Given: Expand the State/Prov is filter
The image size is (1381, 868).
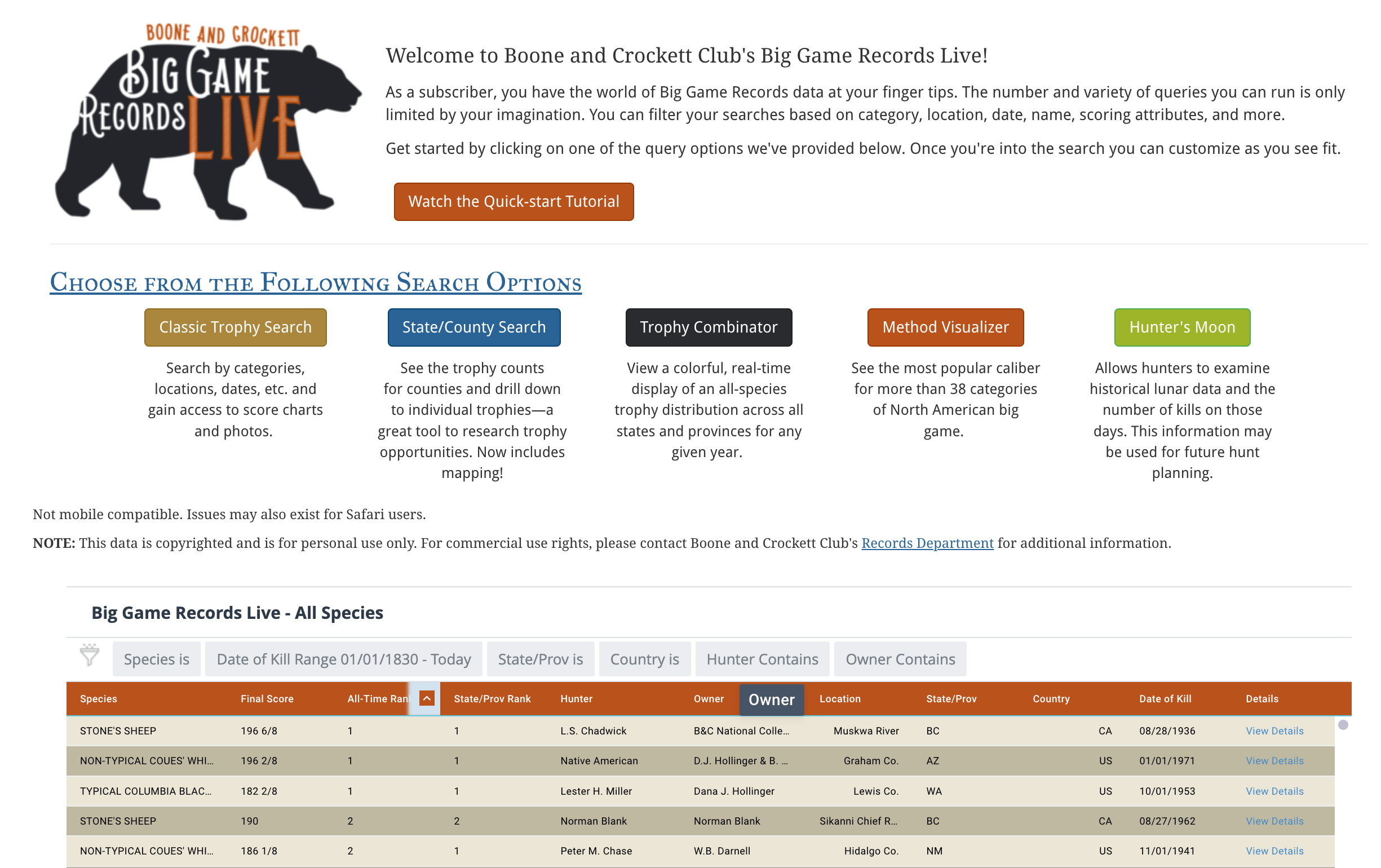Looking at the screenshot, I should click(540, 659).
